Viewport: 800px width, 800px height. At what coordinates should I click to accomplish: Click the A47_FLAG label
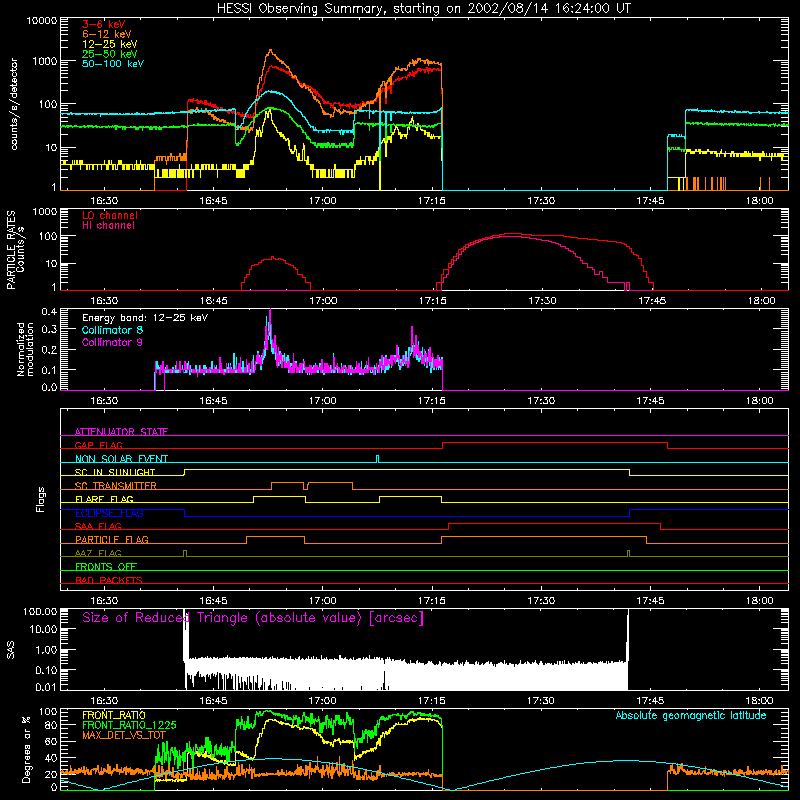[98, 553]
